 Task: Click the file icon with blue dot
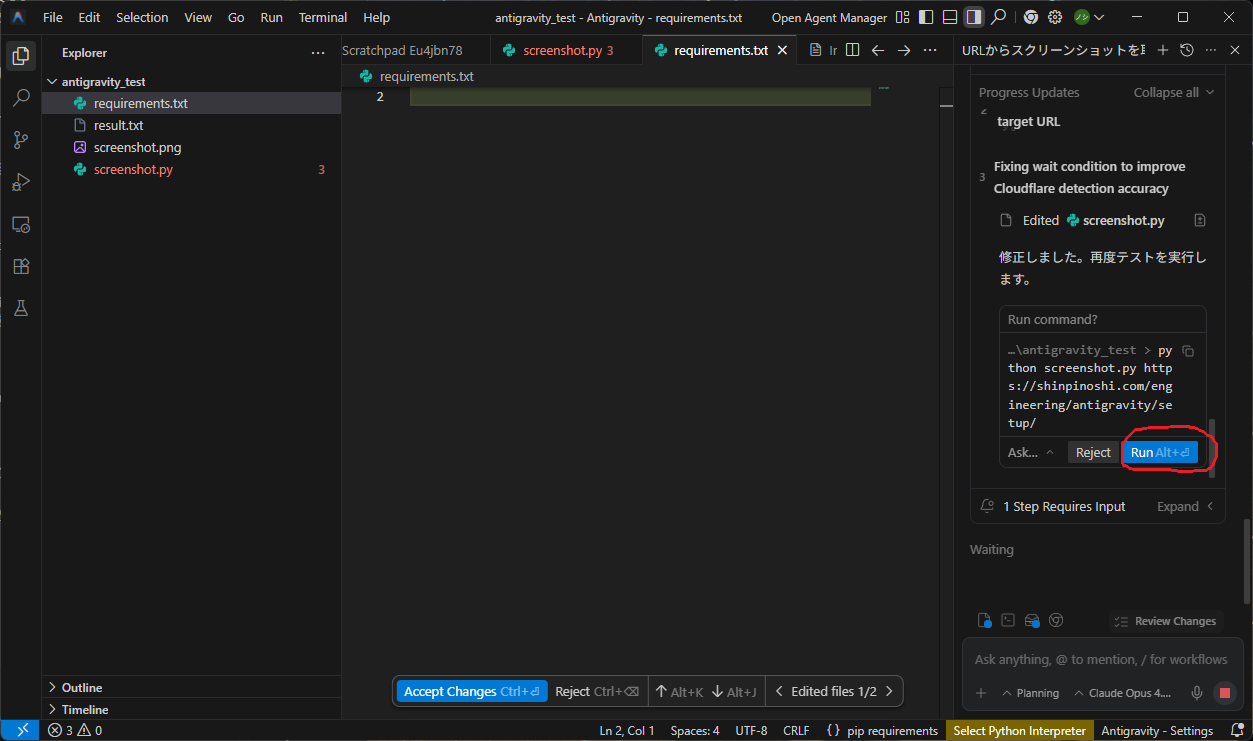(985, 620)
